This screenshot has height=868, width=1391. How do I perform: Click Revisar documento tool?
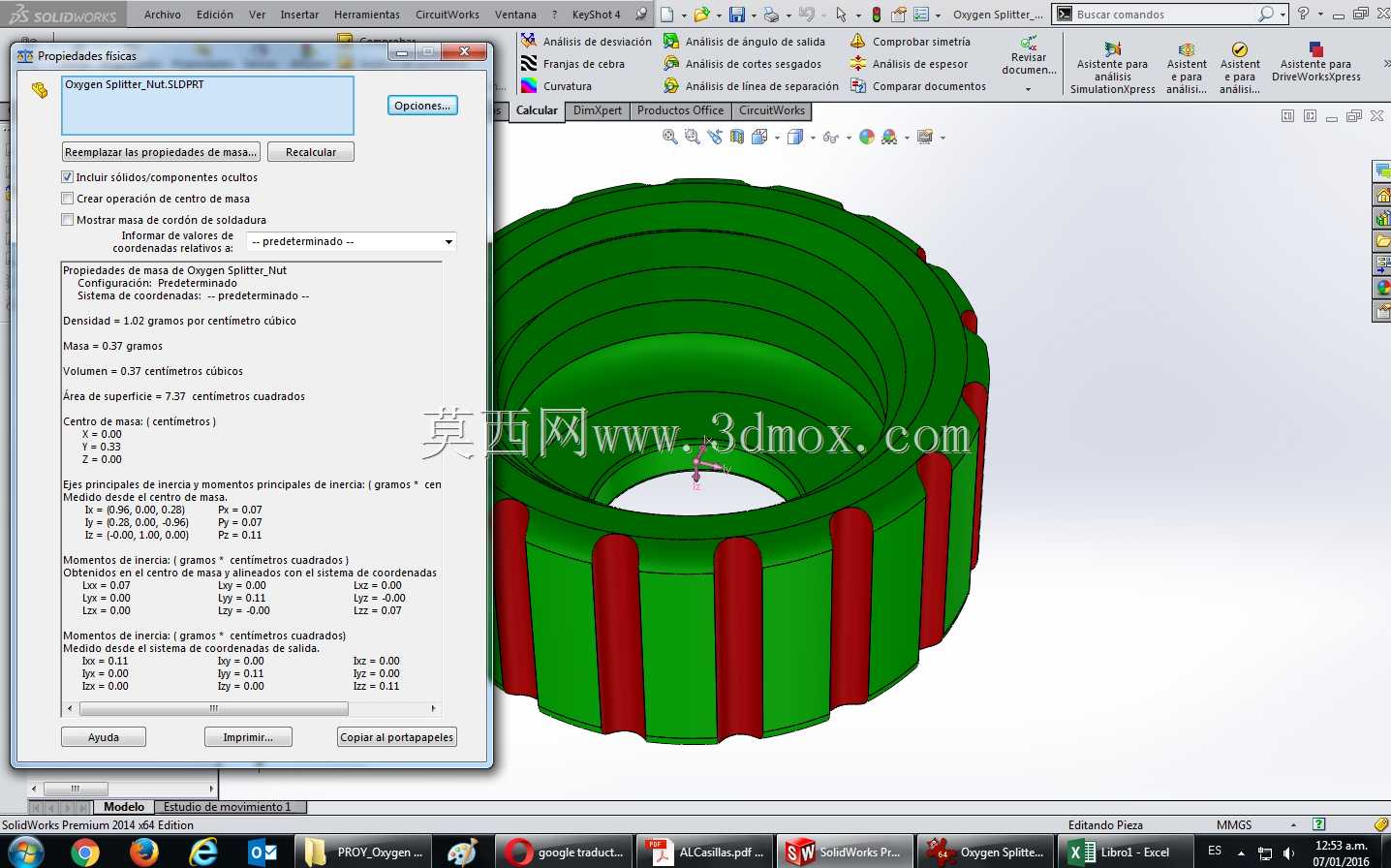click(1029, 56)
